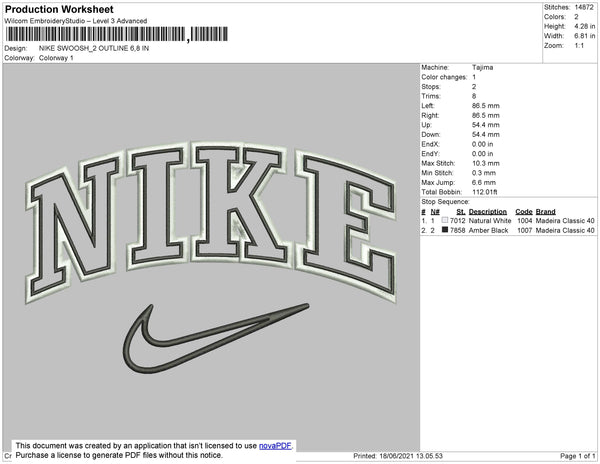Click machine value 'Tajima'
The width and height of the screenshot is (600, 464).
tap(483, 67)
